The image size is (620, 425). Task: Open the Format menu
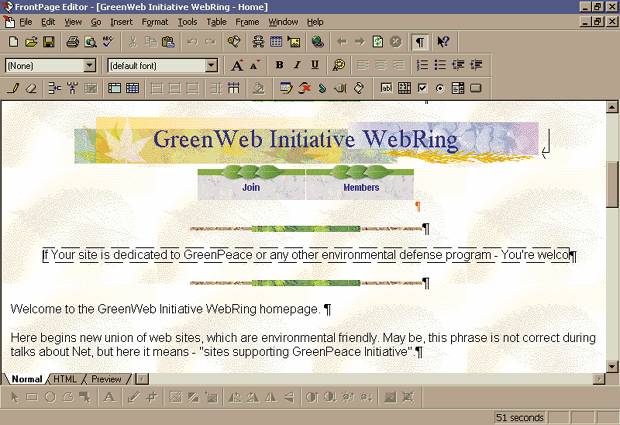[155, 22]
